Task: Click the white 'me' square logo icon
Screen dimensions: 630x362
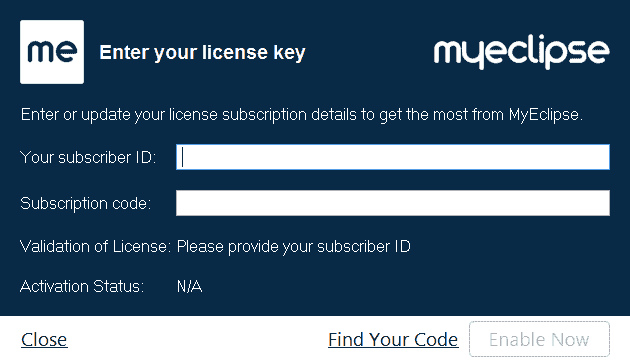Action: coord(52,52)
